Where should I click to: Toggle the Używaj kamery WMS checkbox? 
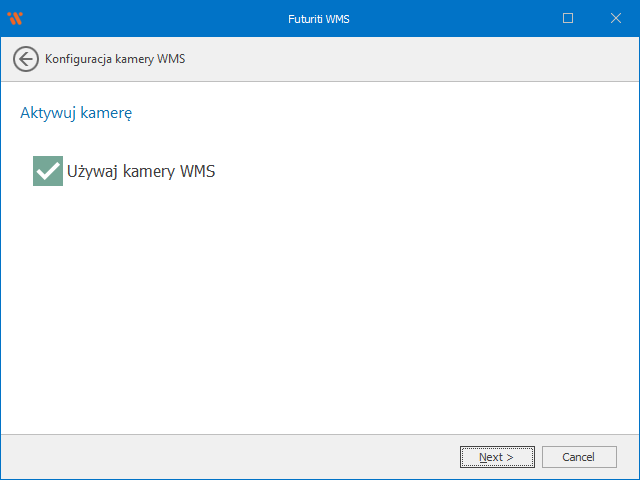pyautogui.click(x=47, y=171)
